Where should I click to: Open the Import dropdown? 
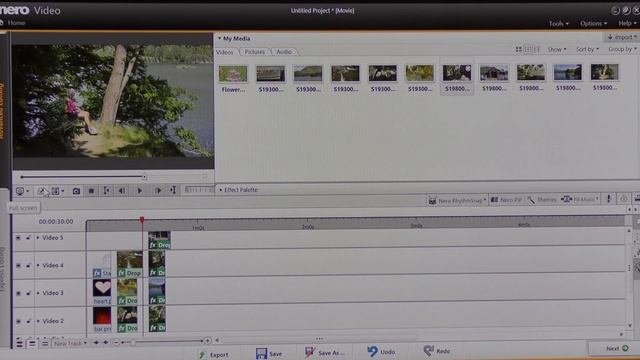click(x=622, y=37)
